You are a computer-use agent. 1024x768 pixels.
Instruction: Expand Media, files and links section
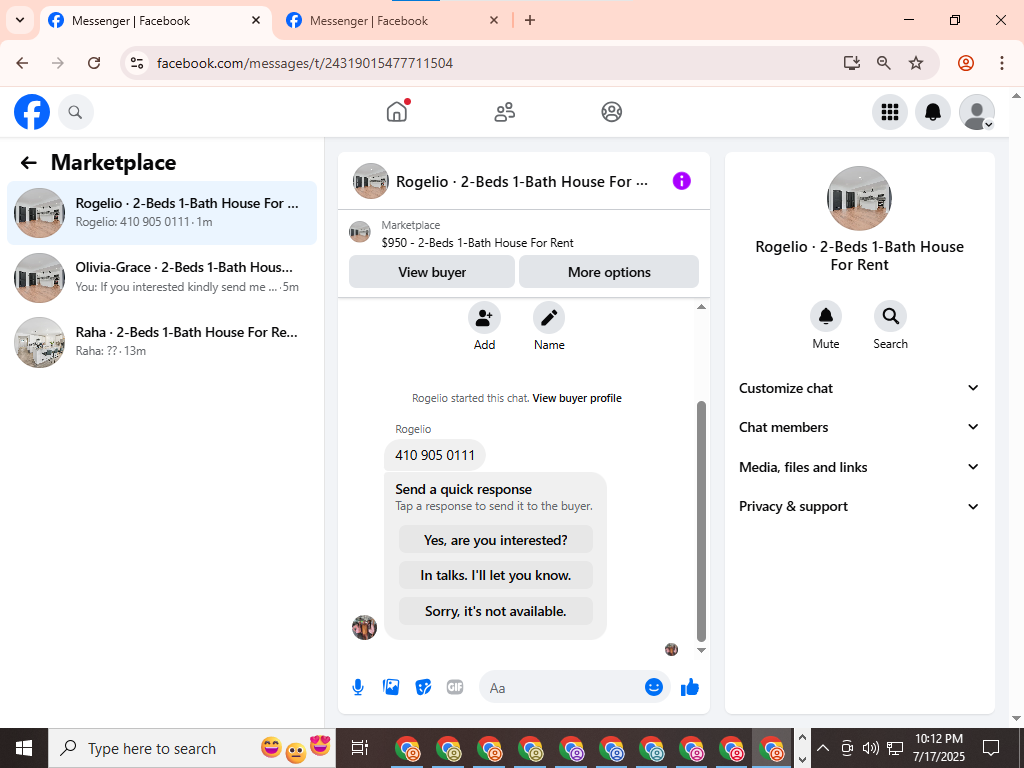coord(859,467)
